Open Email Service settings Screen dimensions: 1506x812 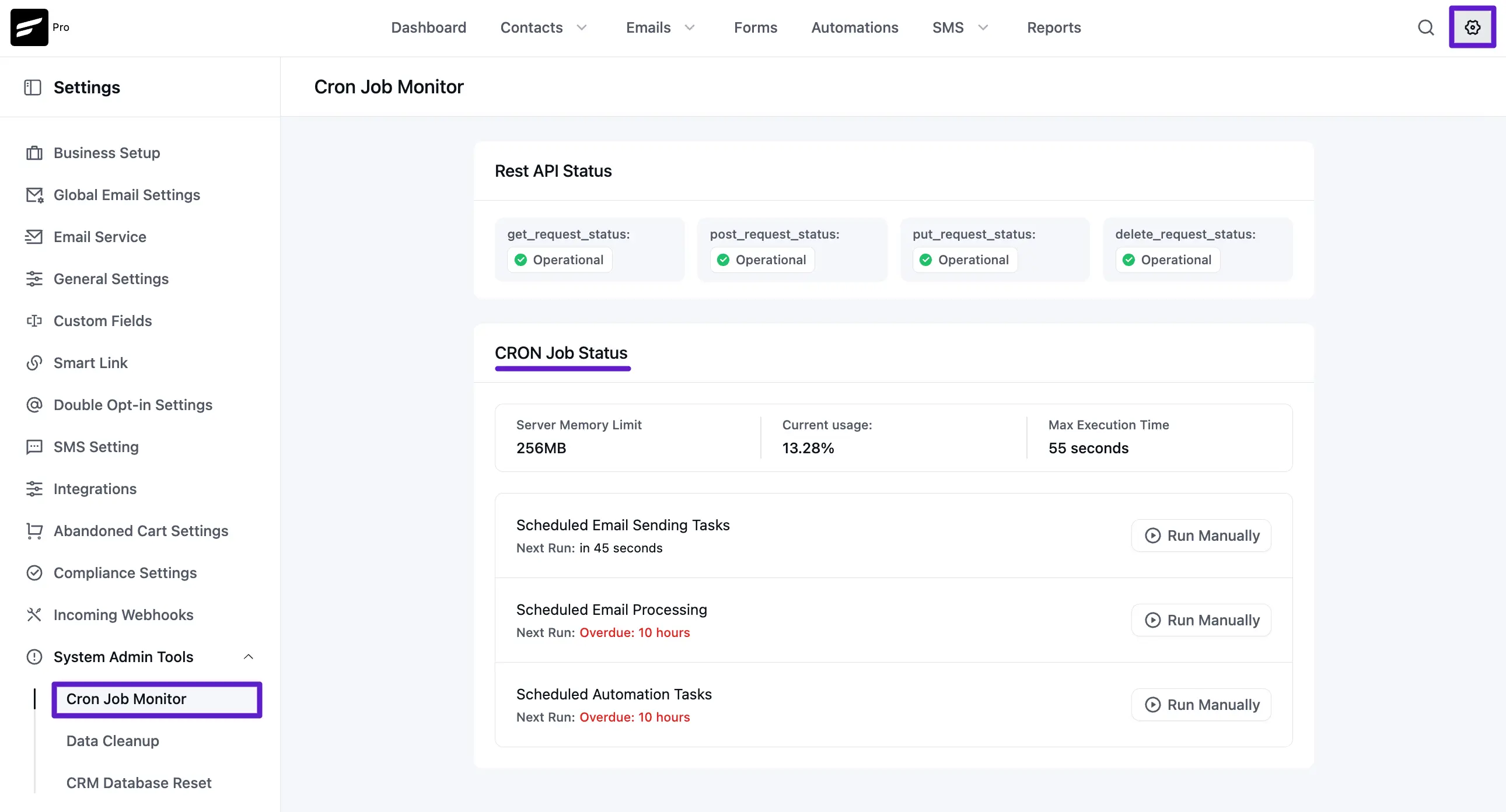pos(100,237)
